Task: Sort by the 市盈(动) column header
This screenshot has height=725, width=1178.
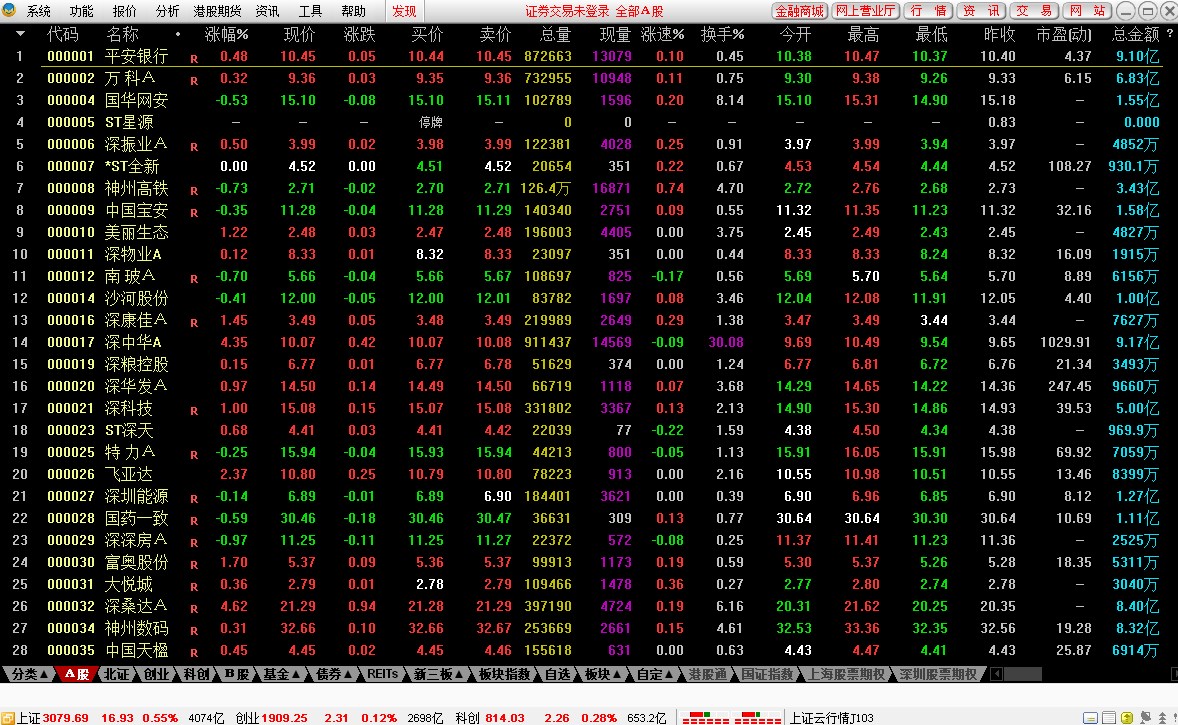Action: (x=1063, y=35)
